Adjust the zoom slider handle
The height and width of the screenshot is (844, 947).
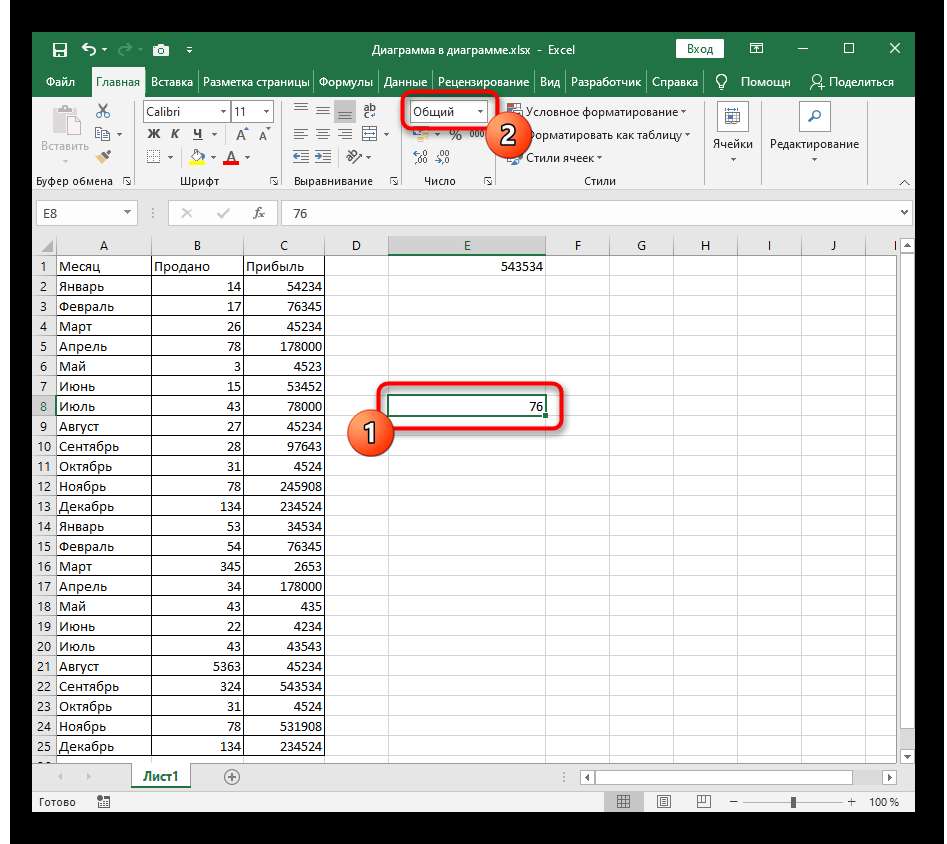(793, 802)
